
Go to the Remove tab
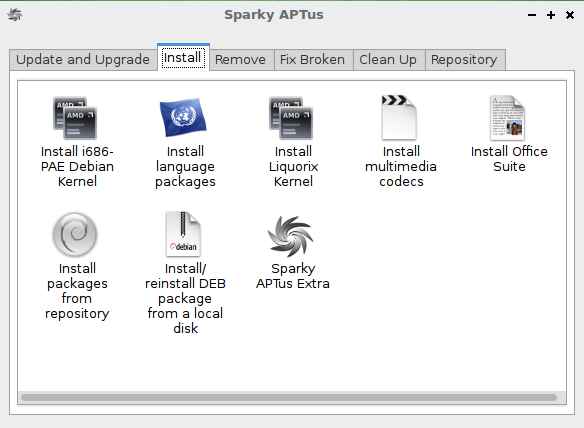tap(241, 60)
